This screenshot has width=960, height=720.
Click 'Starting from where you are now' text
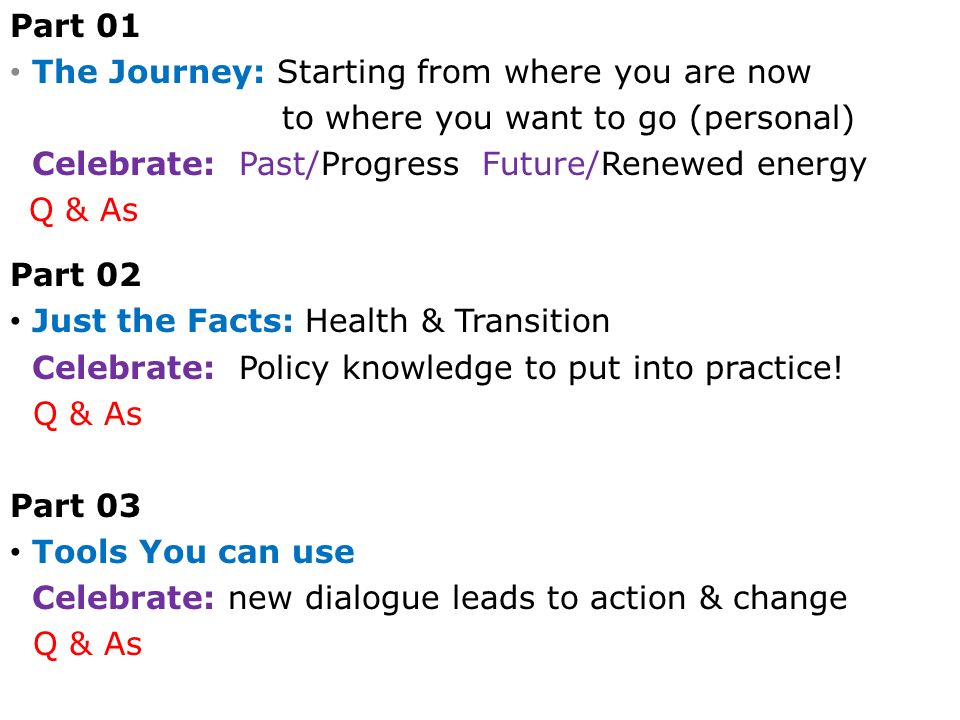coord(544,72)
